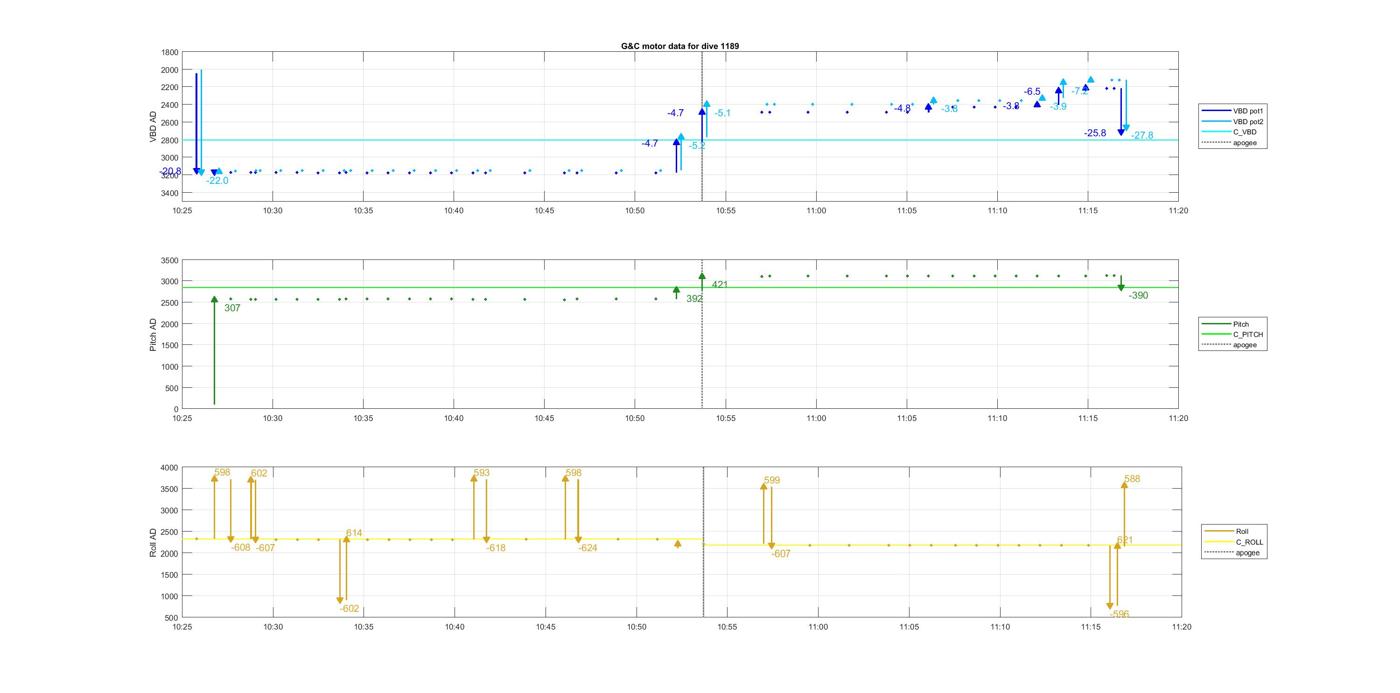This screenshot has height=693, width=1400.
Task: Click the "Pitch AD" y-axis label
Action: click(x=153, y=334)
